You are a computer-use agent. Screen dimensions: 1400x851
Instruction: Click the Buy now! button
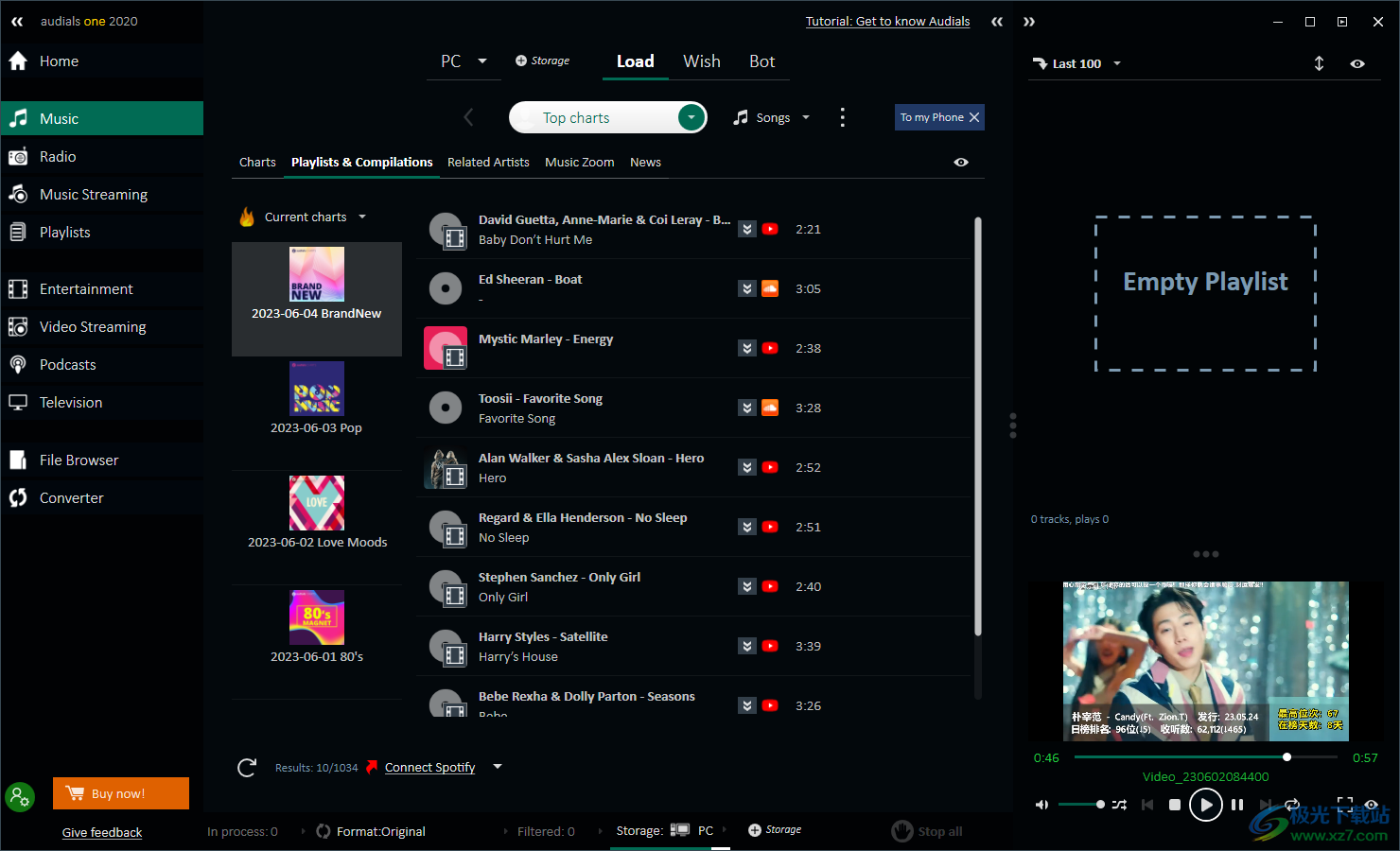click(121, 793)
